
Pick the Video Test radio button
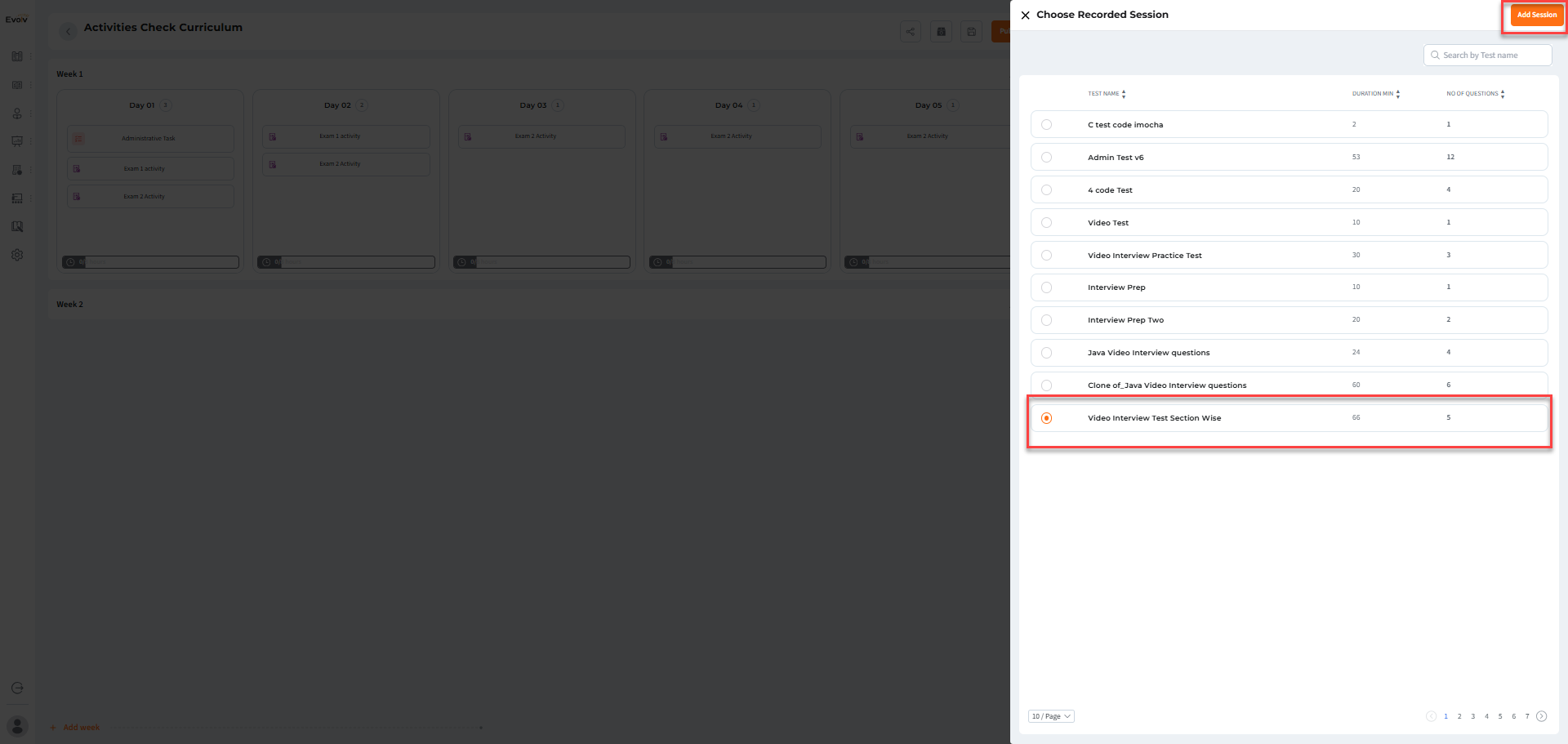pos(1046,223)
